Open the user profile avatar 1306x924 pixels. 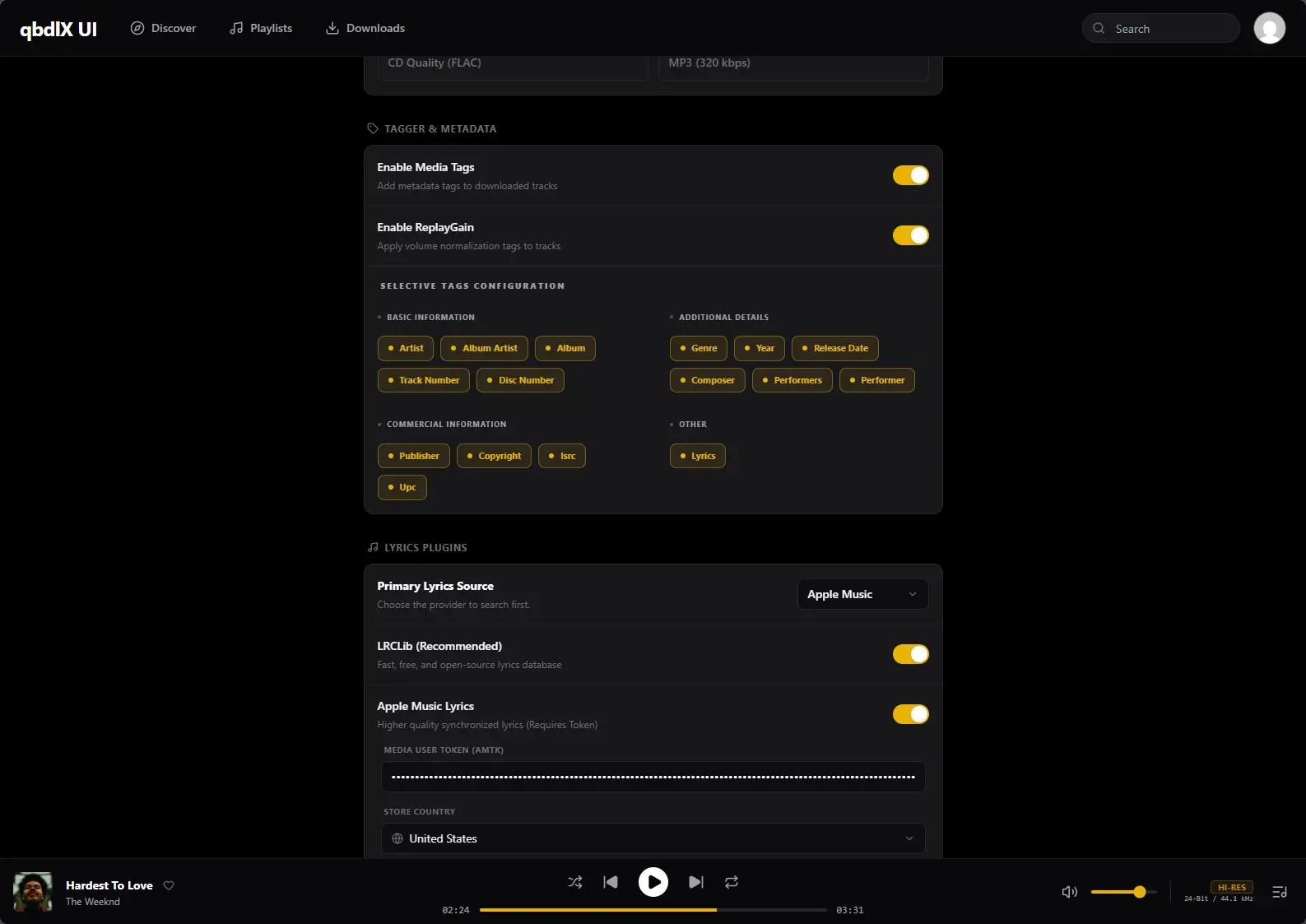(x=1269, y=28)
